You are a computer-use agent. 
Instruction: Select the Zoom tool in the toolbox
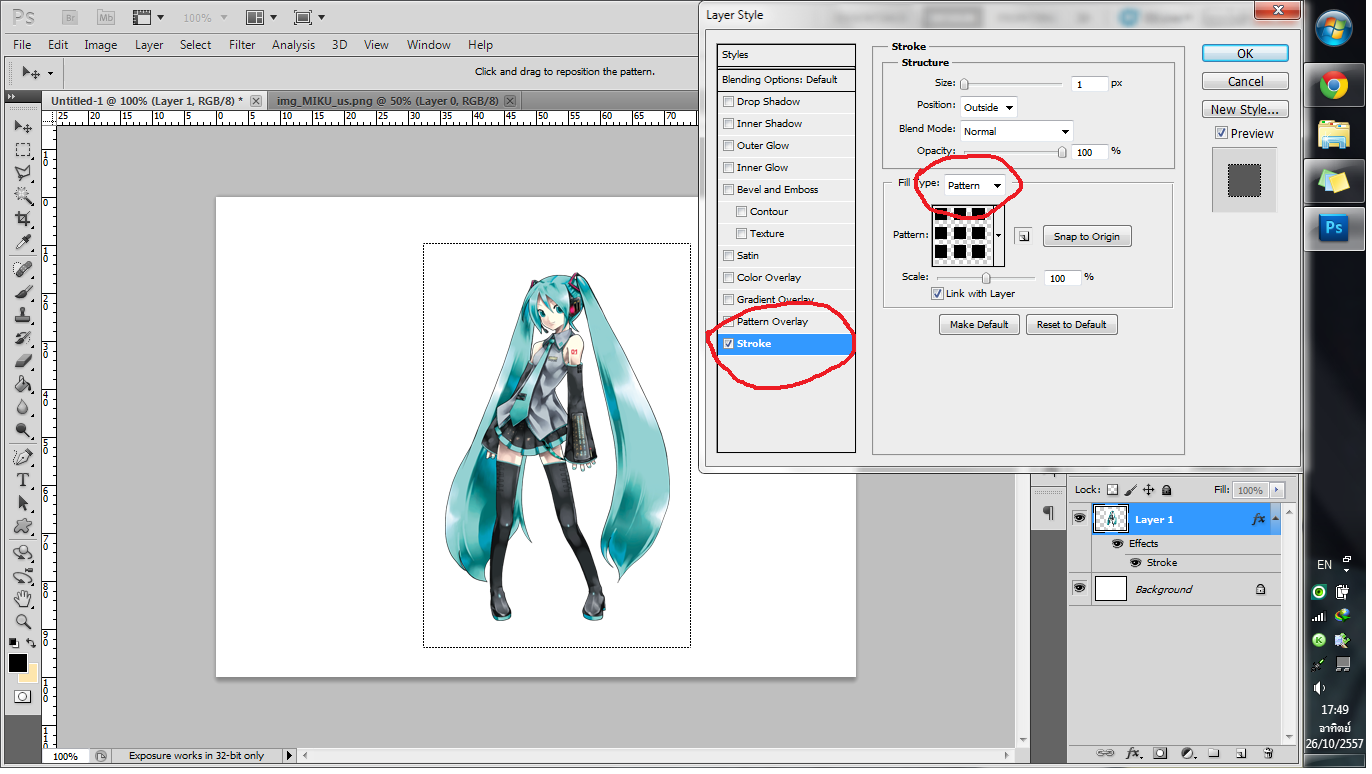(x=22, y=621)
